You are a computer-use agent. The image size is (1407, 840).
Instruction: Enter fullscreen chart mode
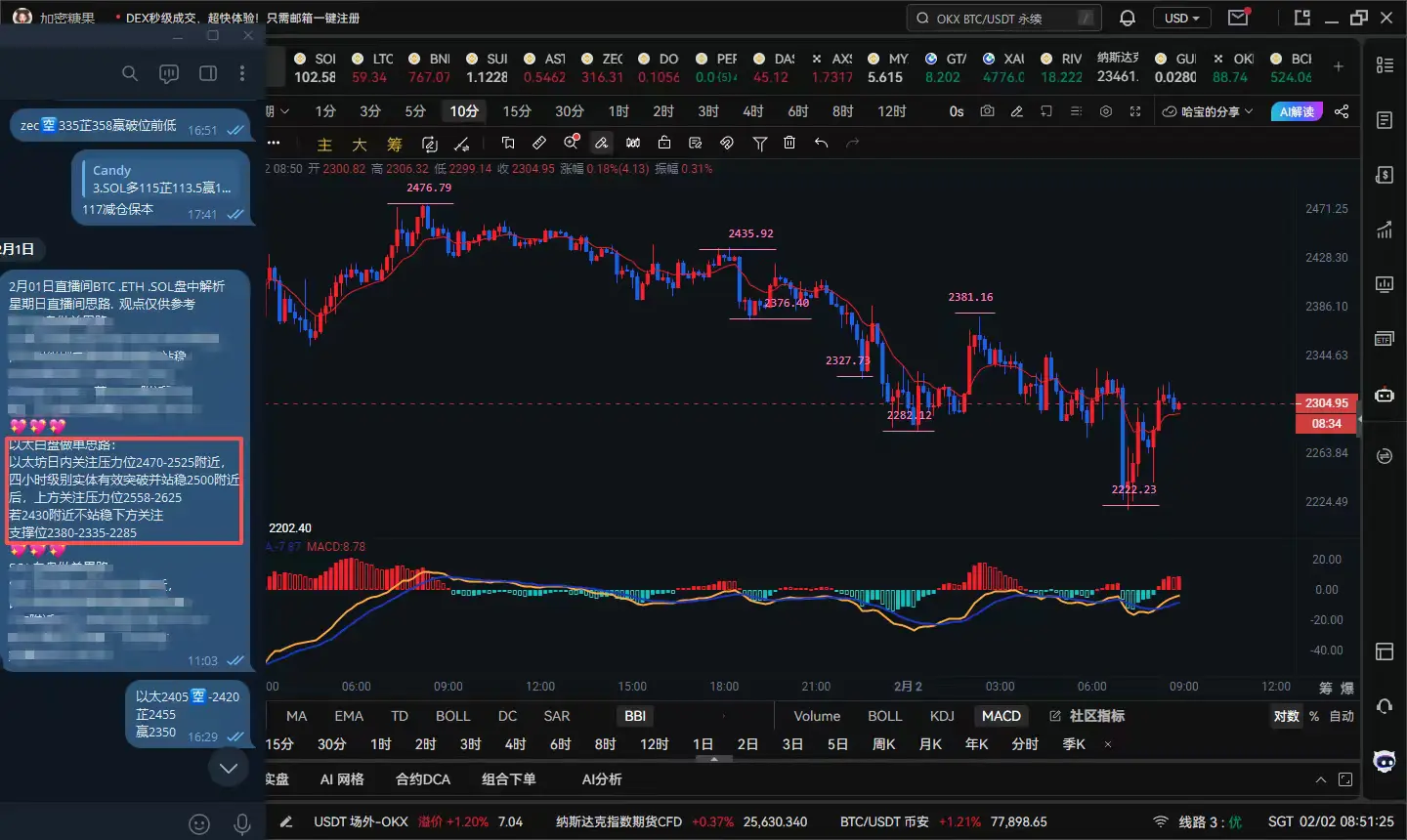click(x=1135, y=111)
